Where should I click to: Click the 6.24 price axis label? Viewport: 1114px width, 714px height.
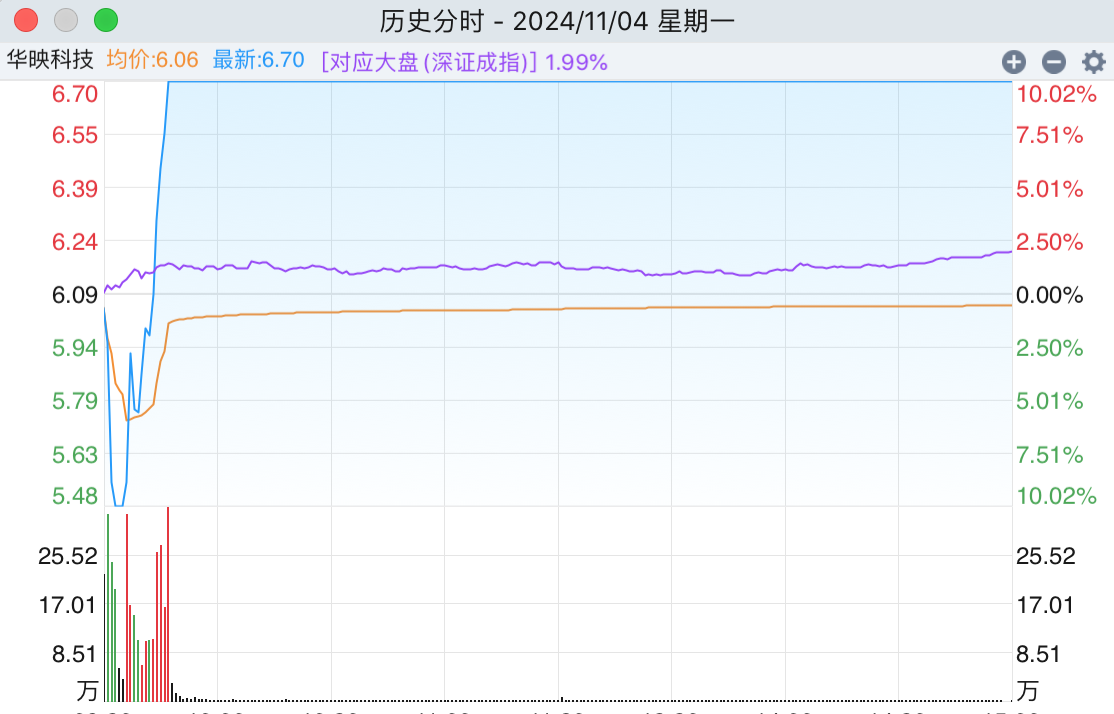(x=75, y=242)
